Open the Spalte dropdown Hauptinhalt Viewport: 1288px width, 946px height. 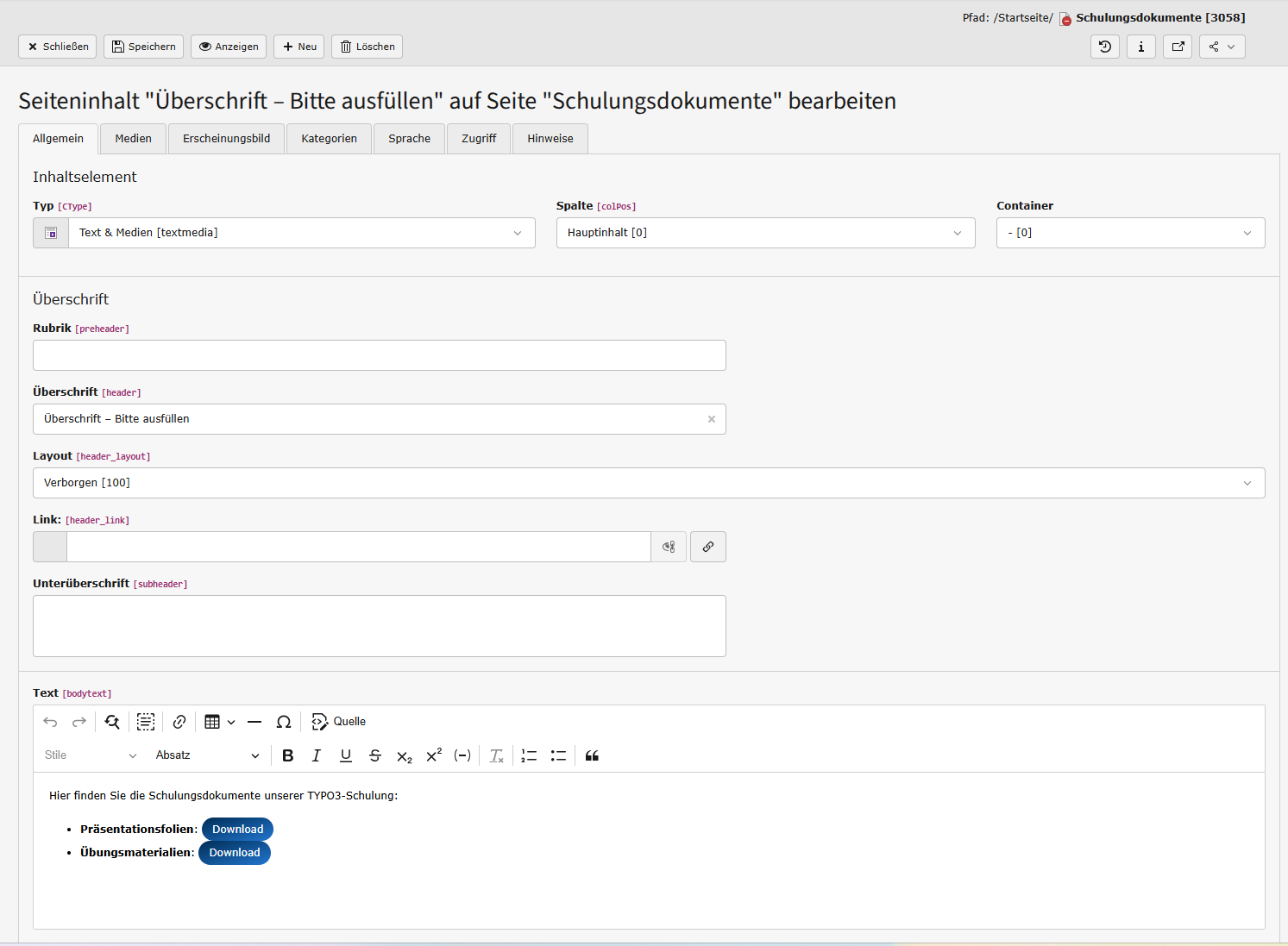coord(766,233)
